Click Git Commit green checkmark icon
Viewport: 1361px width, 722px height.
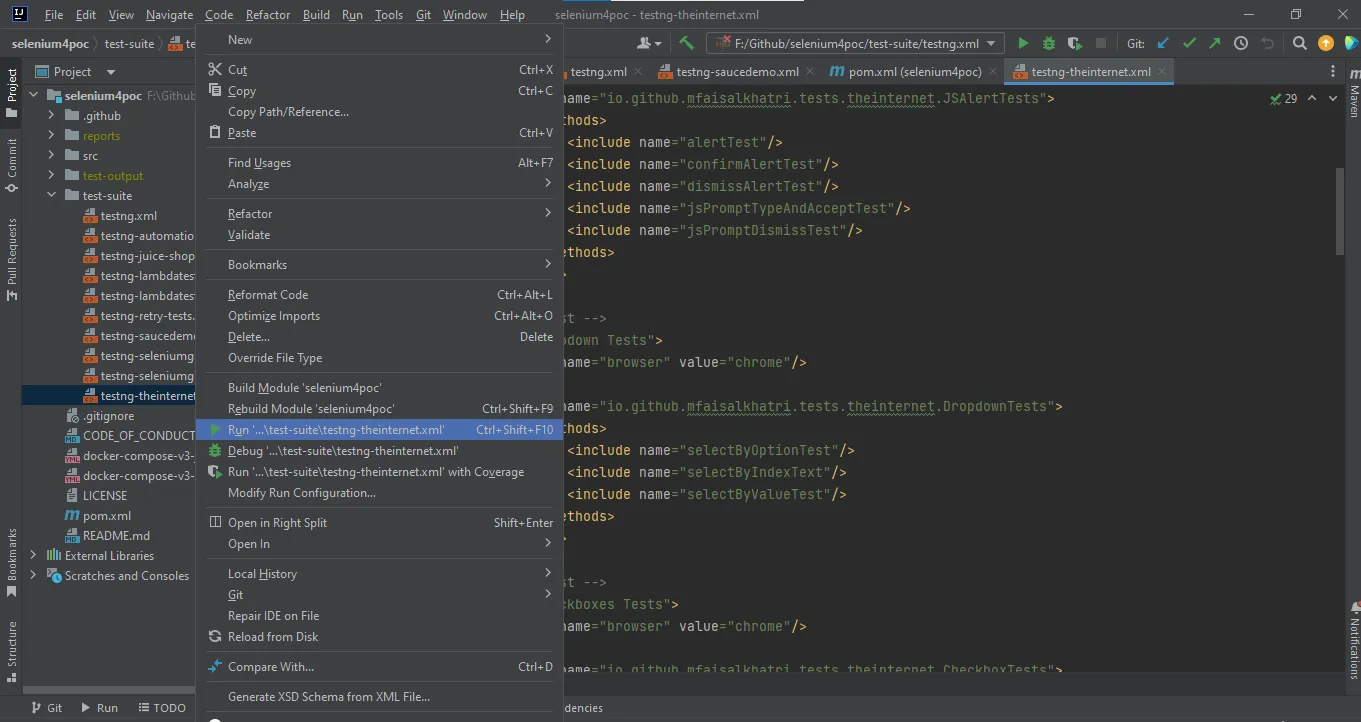[x=1189, y=43]
